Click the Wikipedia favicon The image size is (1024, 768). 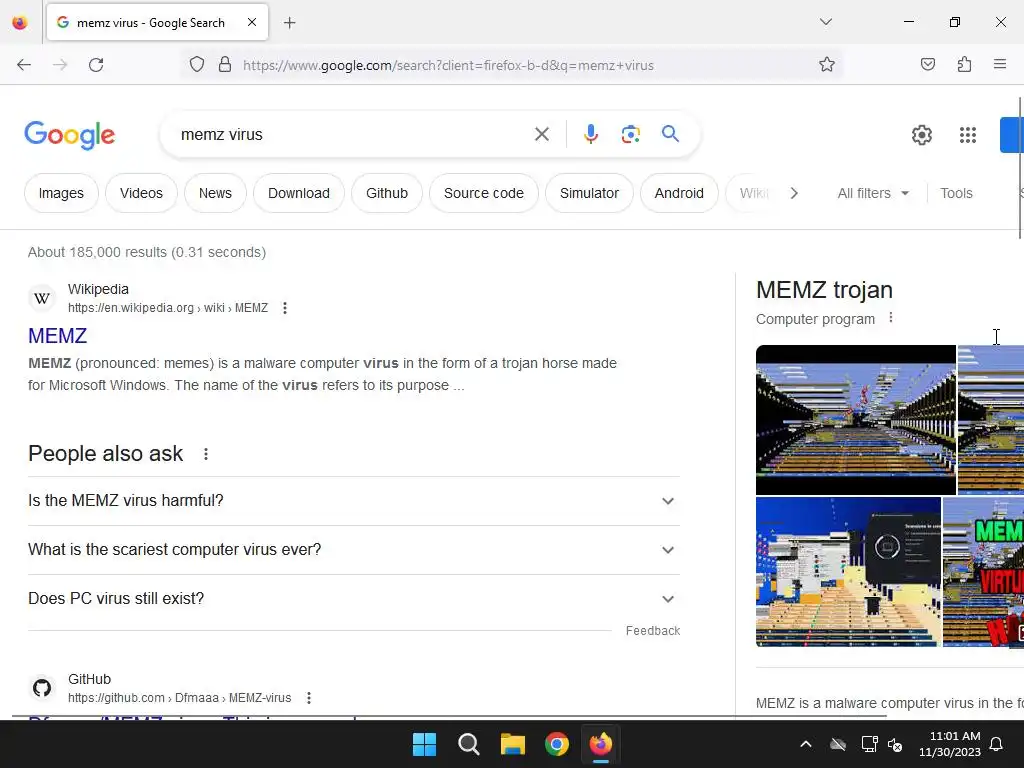[x=42, y=298]
